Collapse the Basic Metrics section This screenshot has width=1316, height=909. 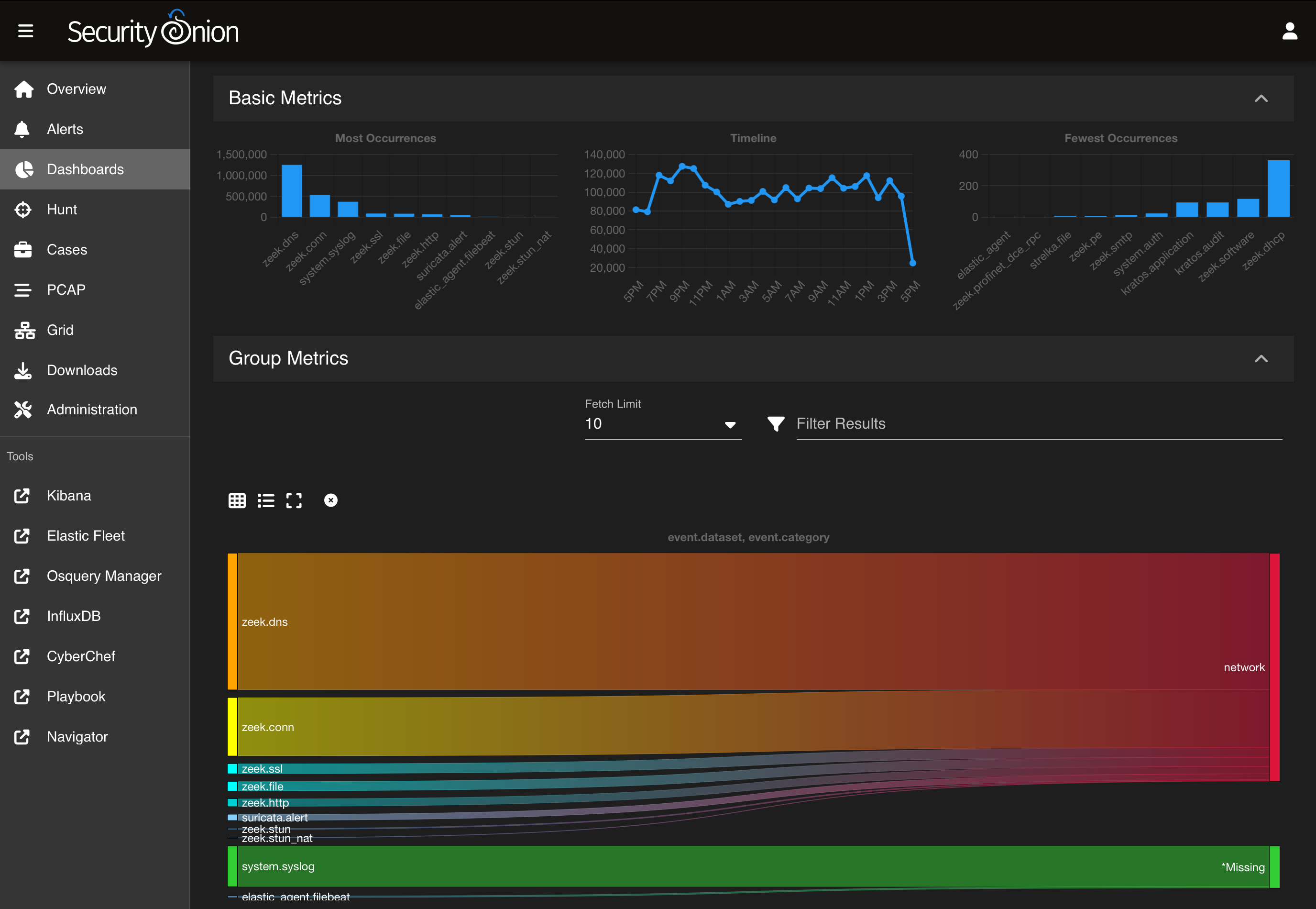point(1261,99)
